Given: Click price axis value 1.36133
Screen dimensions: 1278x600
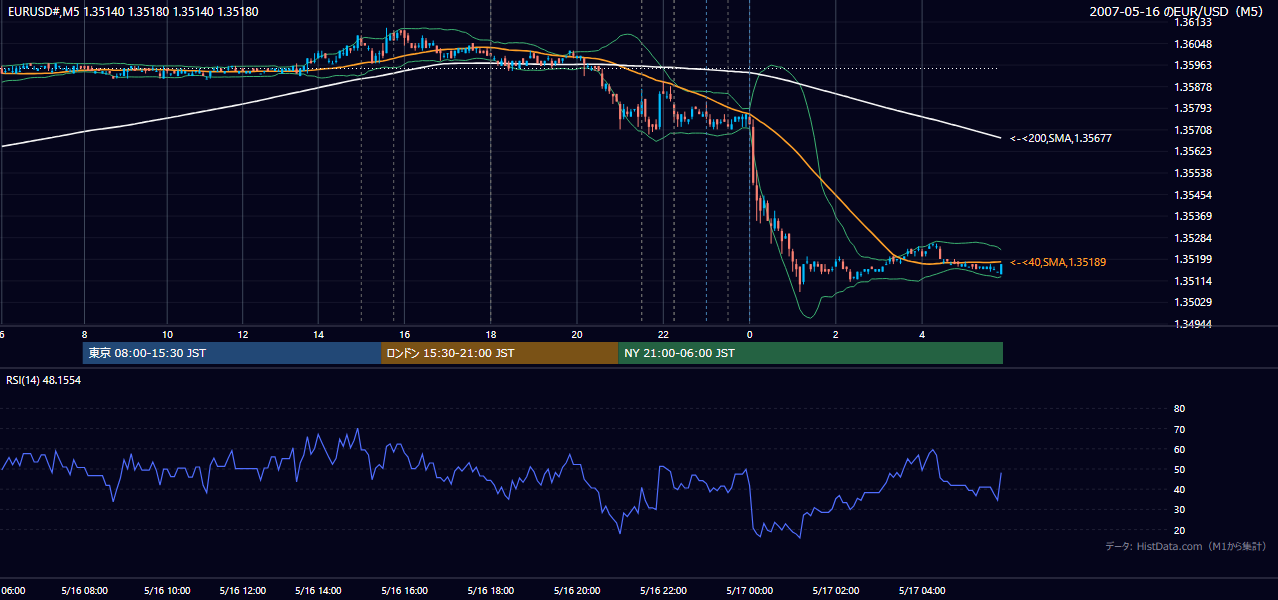Looking at the screenshot, I should tap(1193, 22).
